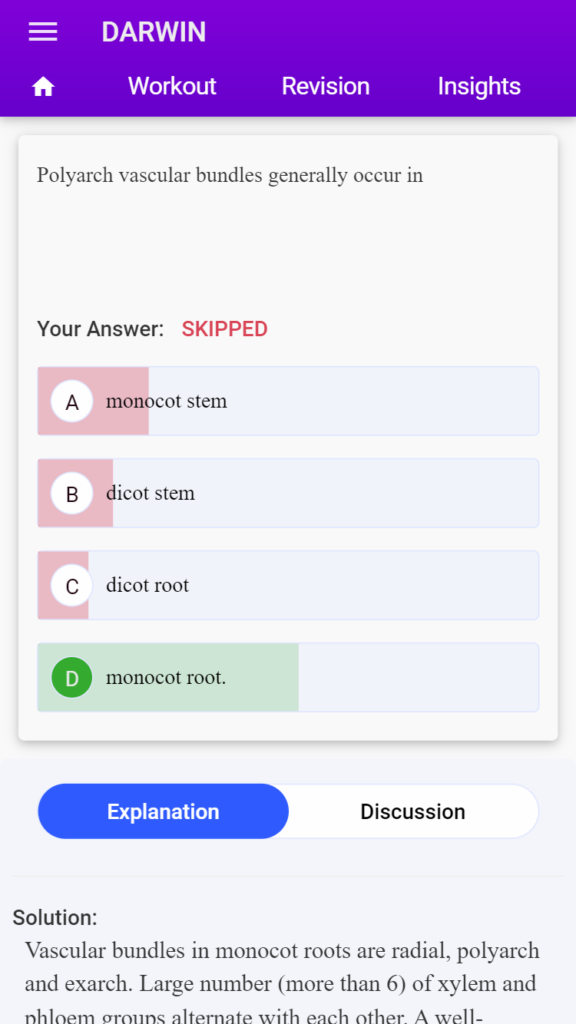This screenshot has width=576, height=1024.
Task: Show the Explanation section
Action: pyautogui.click(x=163, y=812)
